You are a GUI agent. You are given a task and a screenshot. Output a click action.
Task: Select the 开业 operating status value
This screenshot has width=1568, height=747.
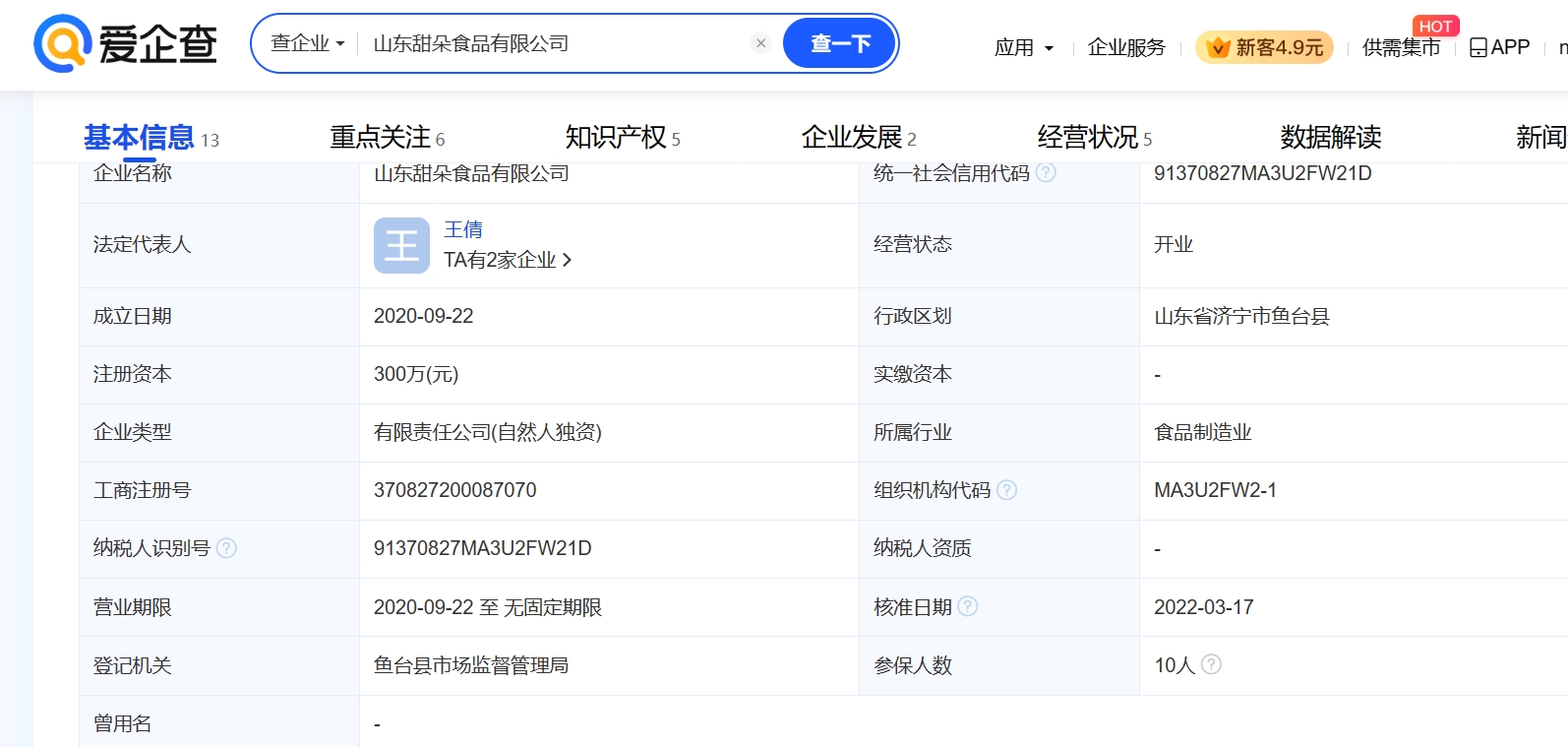(1174, 244)
